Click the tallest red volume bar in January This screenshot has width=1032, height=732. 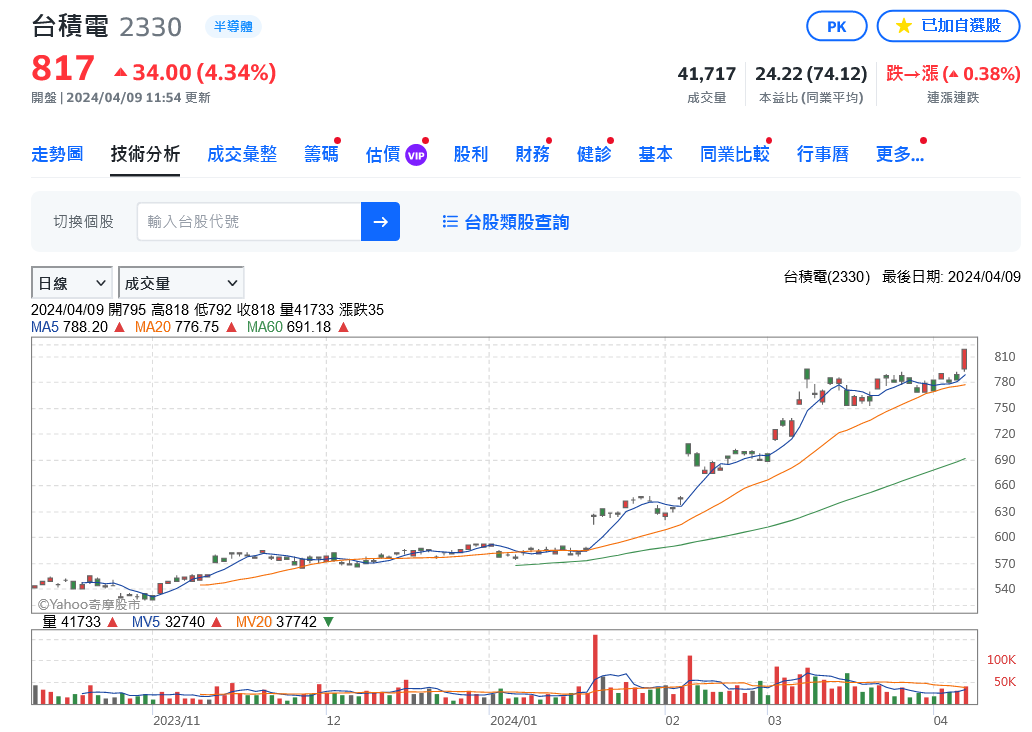point(595,669)
